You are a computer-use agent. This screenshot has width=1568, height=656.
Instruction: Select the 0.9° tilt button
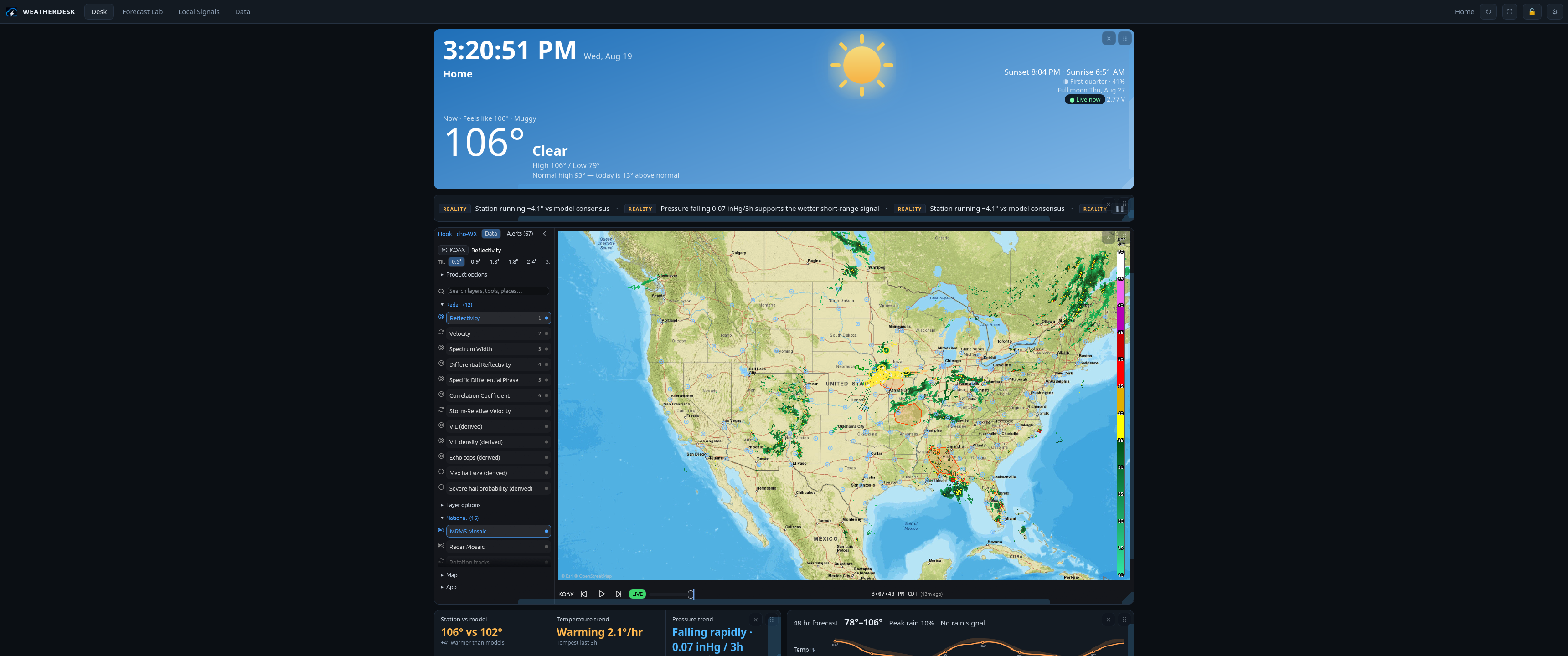pos(475,262)
